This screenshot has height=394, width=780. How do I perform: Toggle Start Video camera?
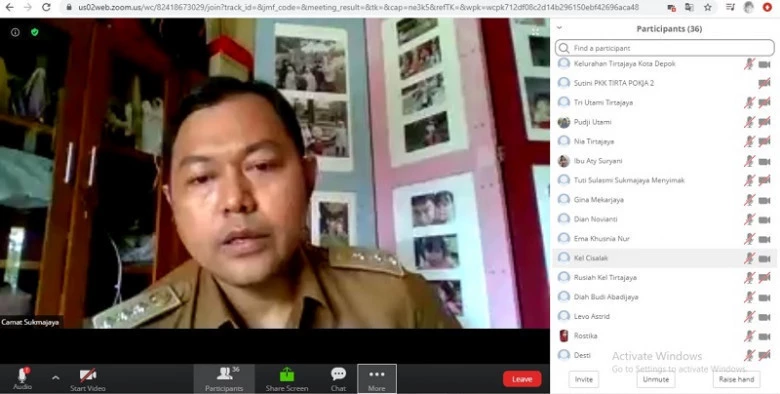88,379
